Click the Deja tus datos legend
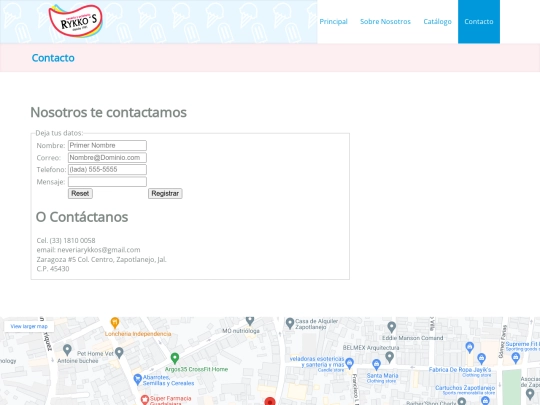540x405 pixels. [59, 133]
